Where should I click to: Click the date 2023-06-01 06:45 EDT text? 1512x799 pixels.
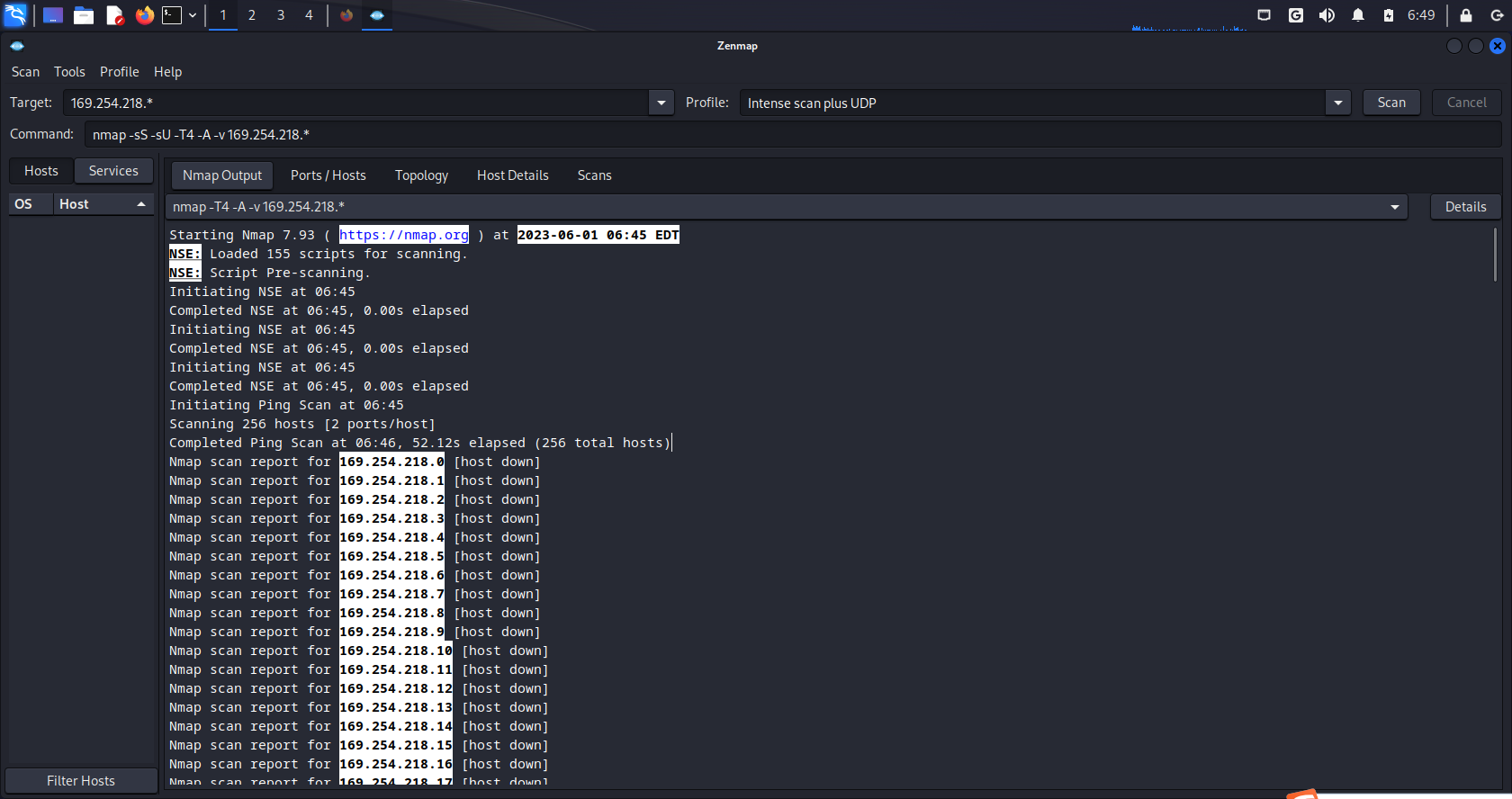(x=598, y=235)
